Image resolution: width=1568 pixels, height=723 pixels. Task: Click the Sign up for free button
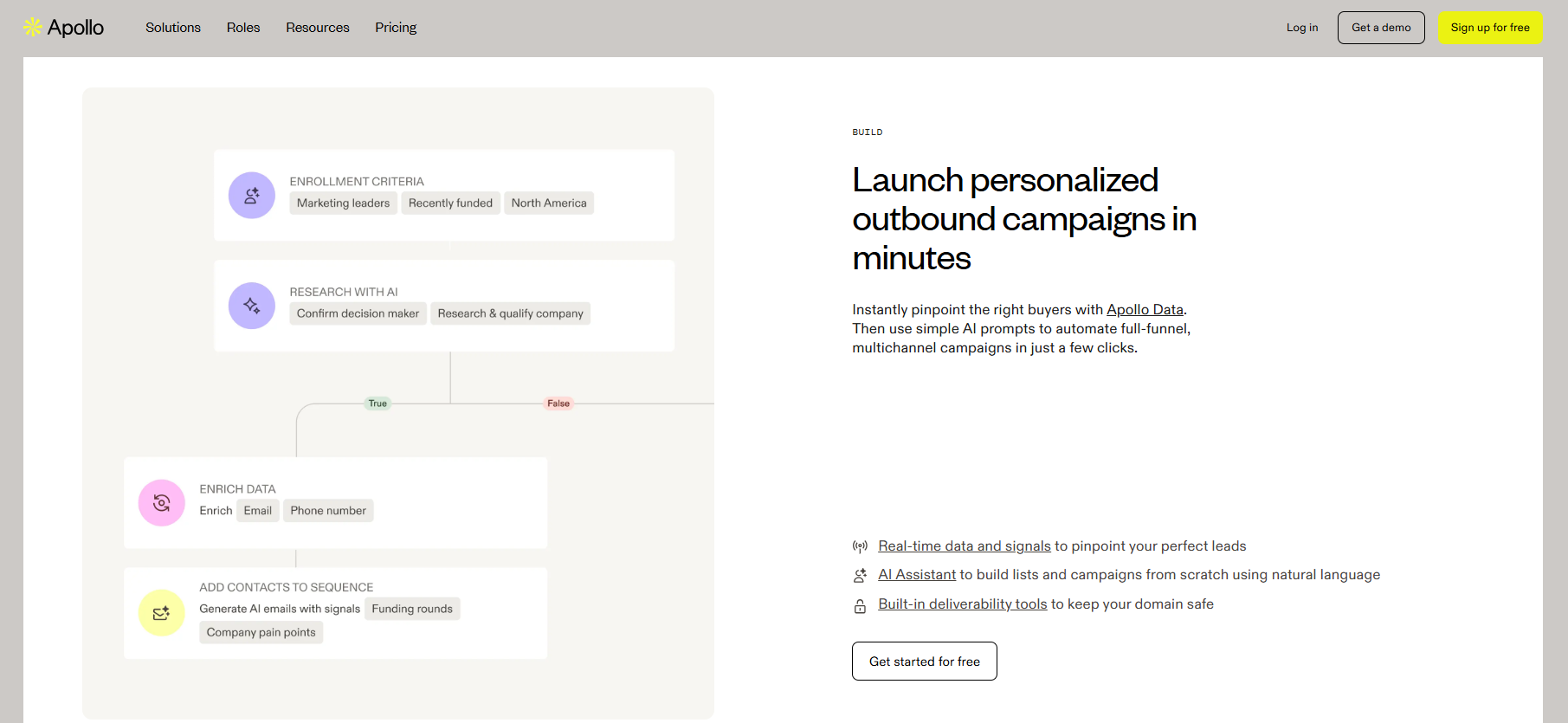tap(1490, 27)
